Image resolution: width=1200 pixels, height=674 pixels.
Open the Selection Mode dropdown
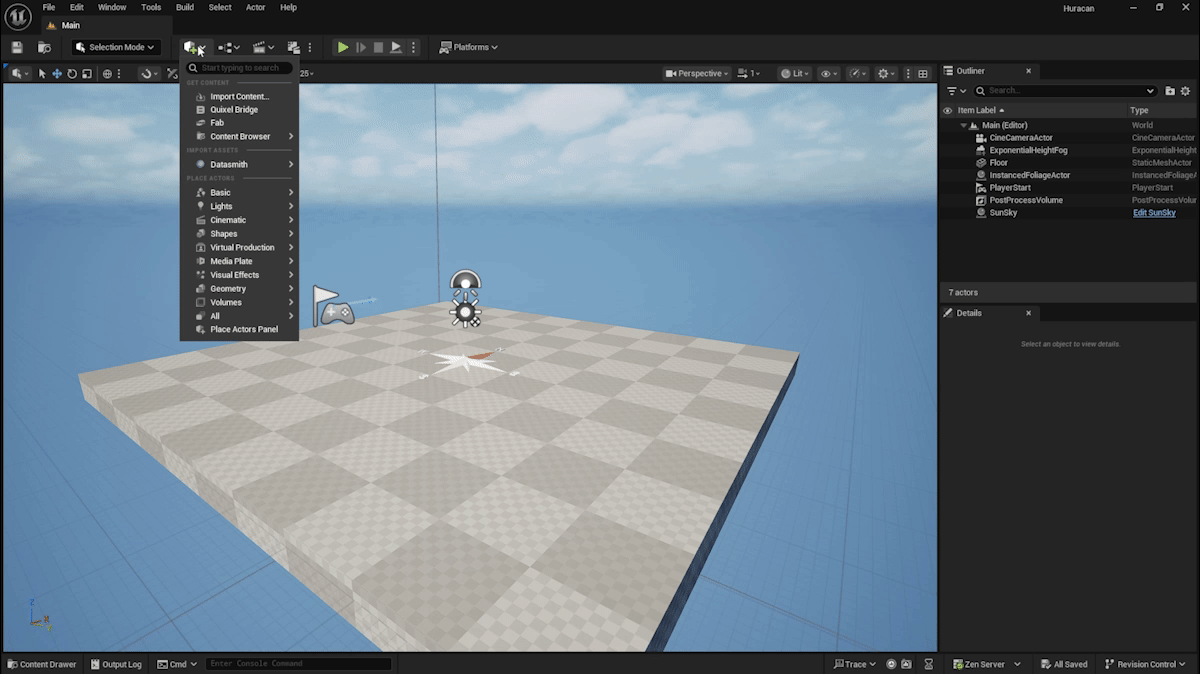116,47
